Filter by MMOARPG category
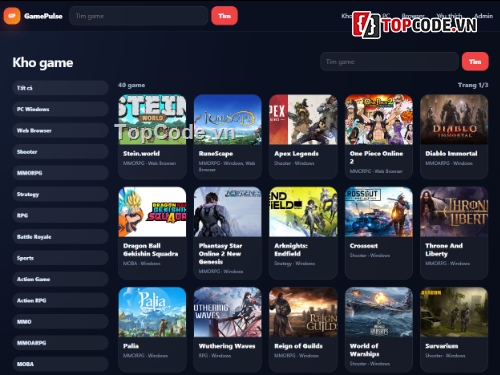The height and width of the screenshot is (375, 500). click(x=60, y=343)
